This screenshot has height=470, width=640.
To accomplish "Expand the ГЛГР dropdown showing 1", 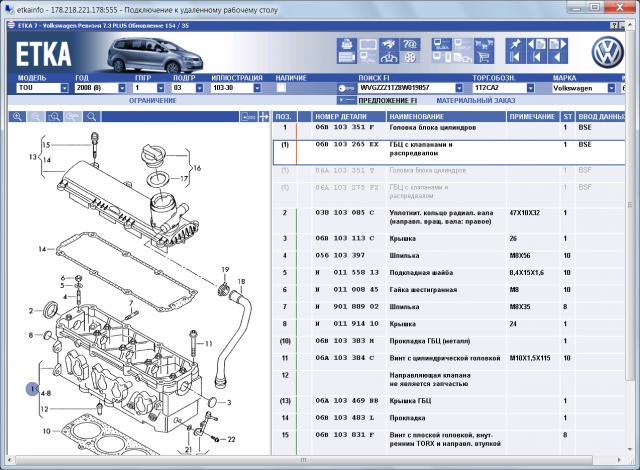I will (x=160, y=88).
